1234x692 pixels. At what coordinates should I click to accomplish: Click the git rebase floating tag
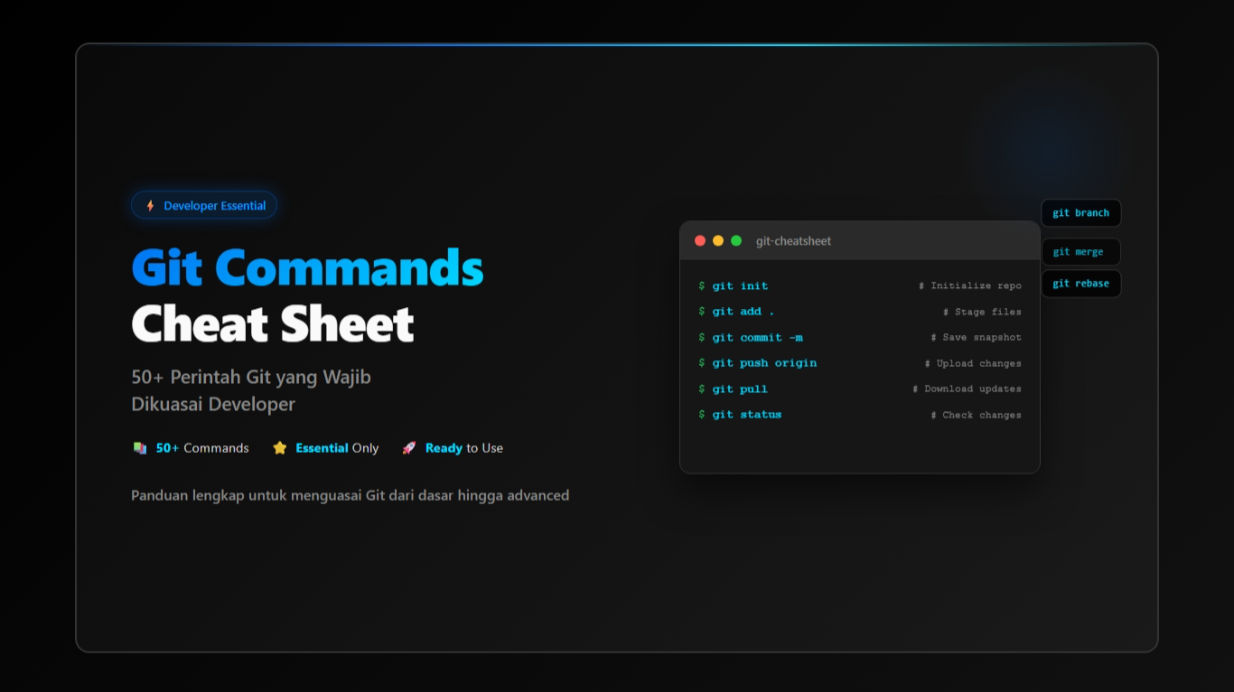[1083, 283]
